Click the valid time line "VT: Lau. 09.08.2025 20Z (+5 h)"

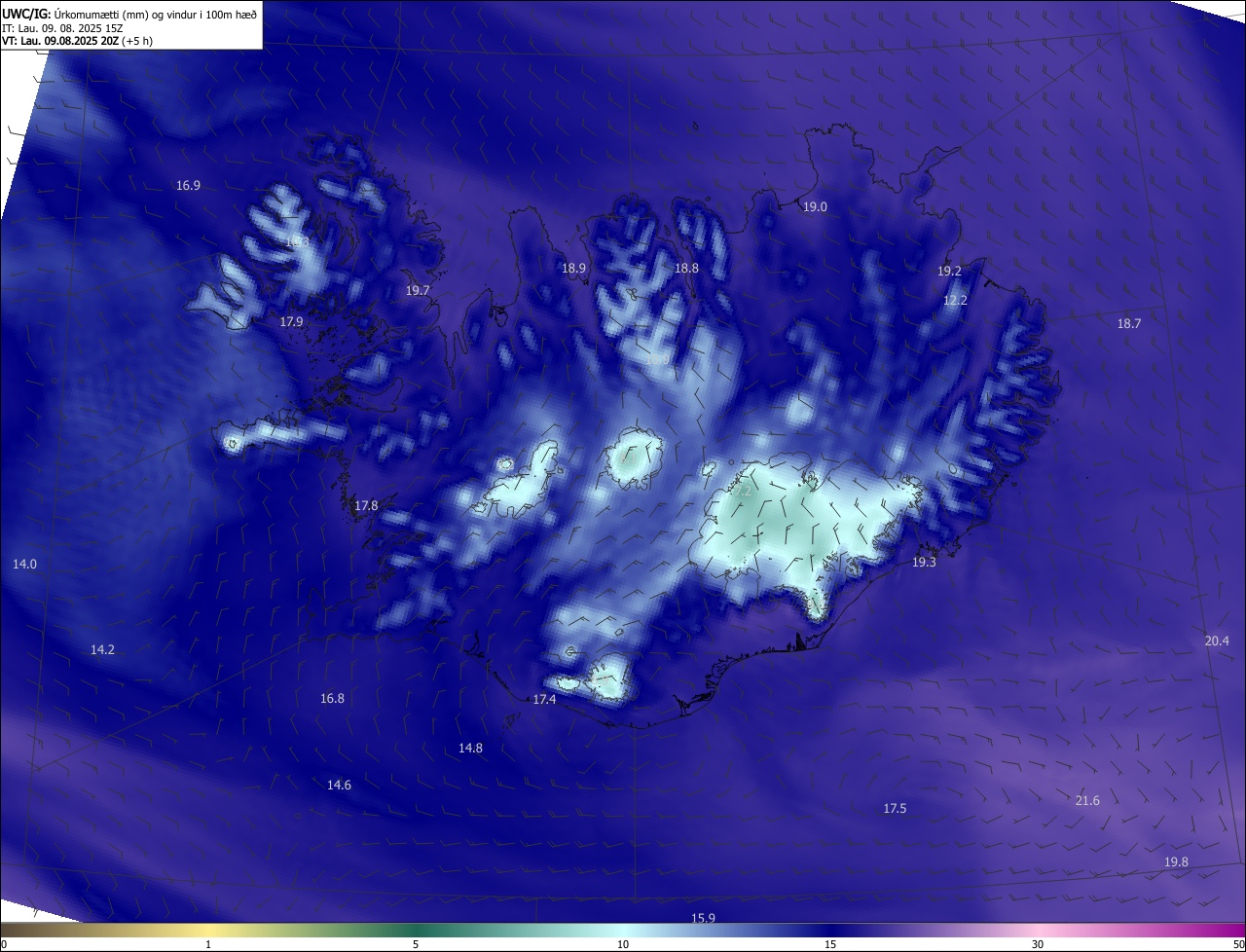click(77, 41)
